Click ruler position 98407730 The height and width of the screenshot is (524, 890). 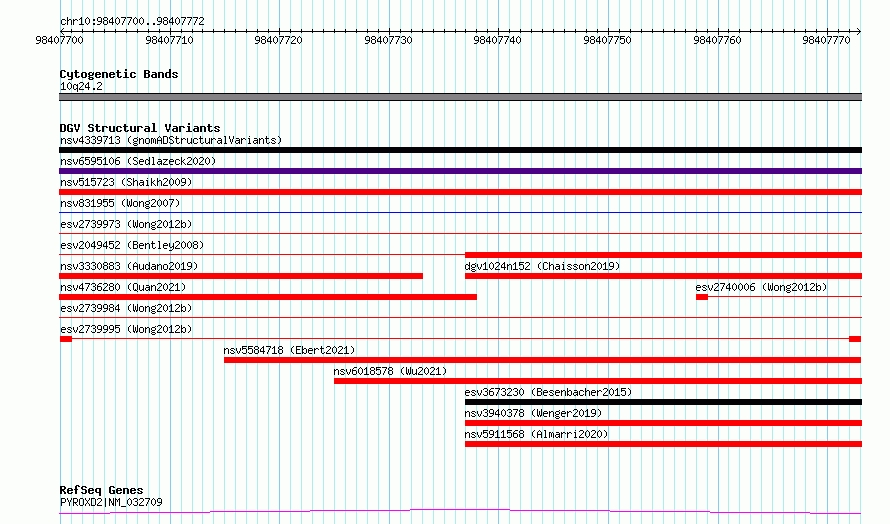388,40
